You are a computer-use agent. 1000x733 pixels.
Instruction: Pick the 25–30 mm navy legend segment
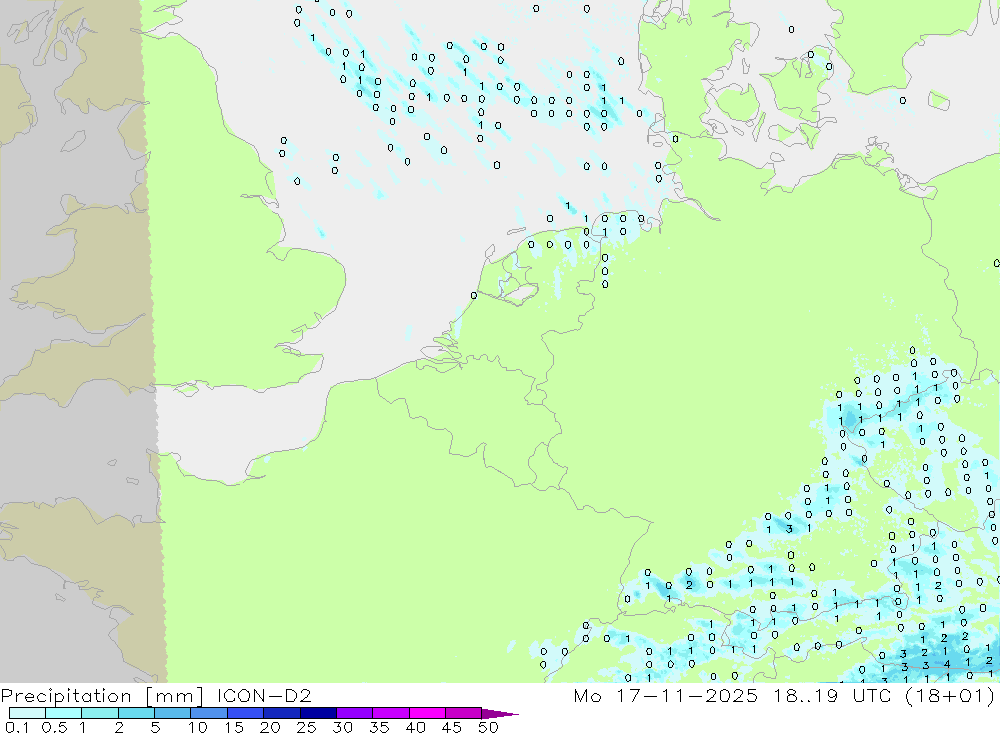point(318,713)
